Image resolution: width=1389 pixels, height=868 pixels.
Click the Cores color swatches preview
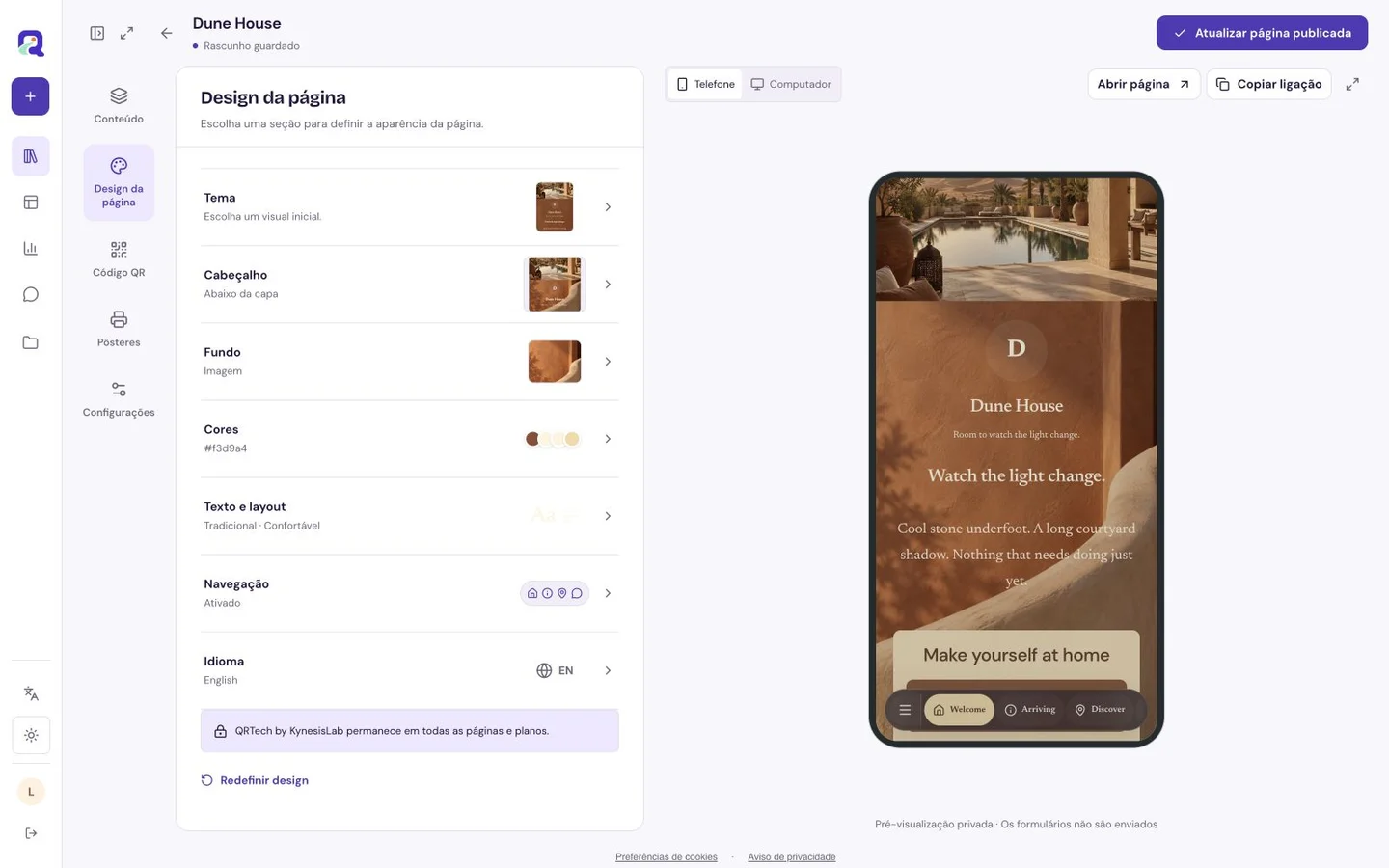pos(553,439)
